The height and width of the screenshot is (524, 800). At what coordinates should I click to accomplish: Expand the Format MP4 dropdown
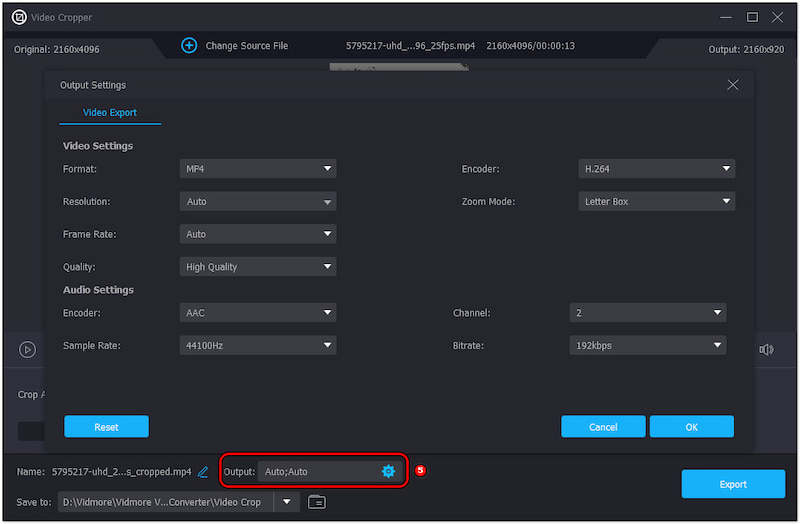pos(258,169)
